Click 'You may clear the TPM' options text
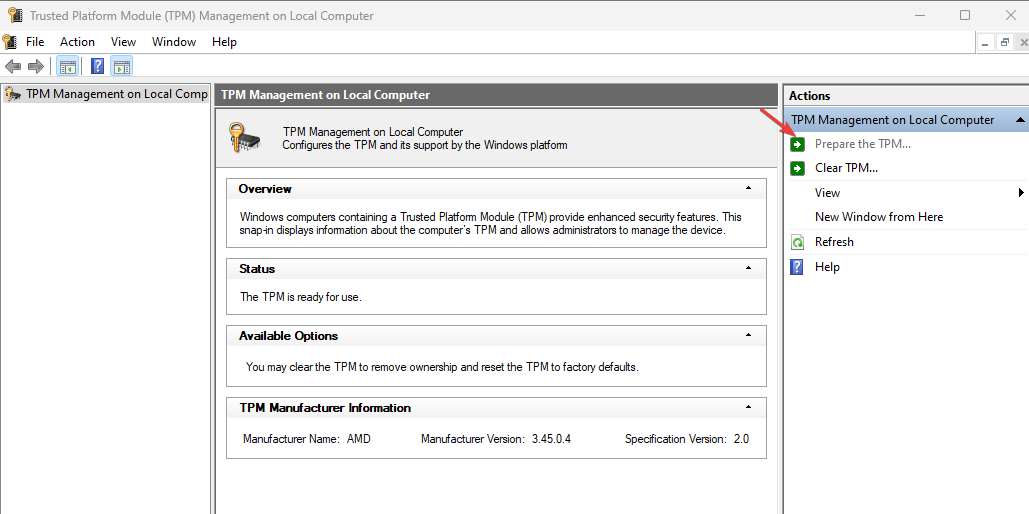 pyautogui.click(x=442, y=368)
